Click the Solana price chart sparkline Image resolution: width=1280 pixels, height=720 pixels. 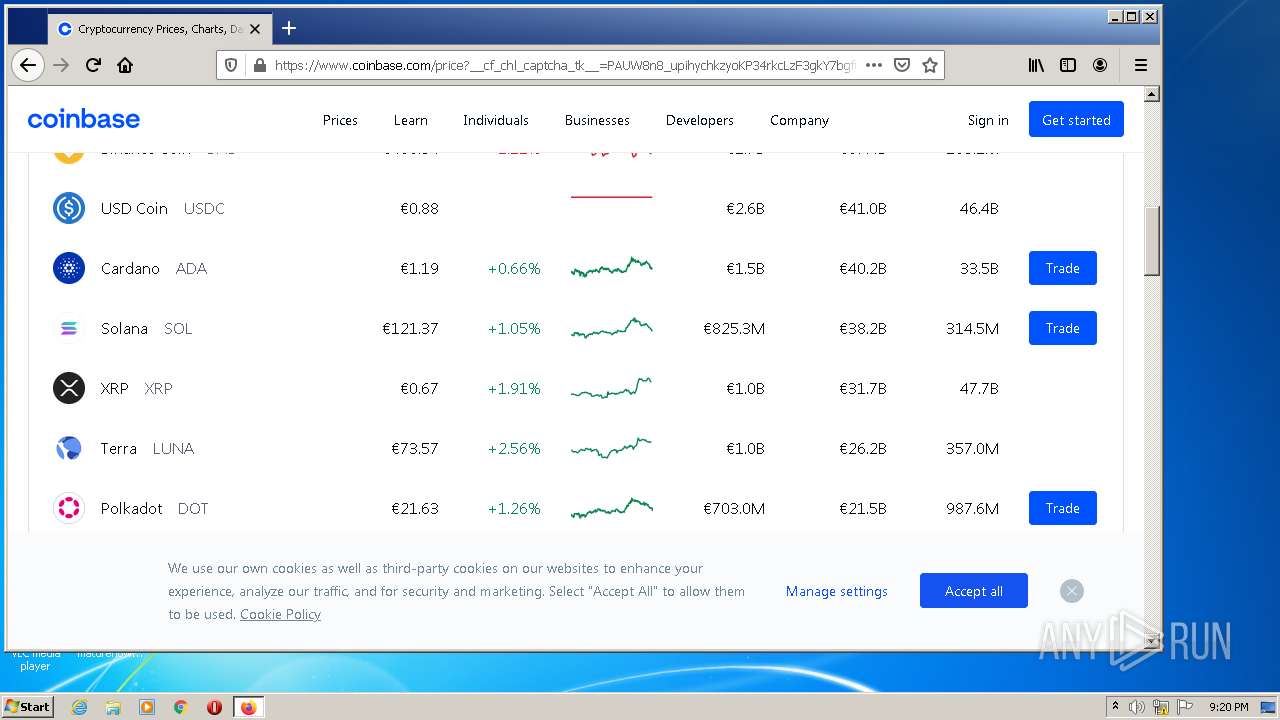pyautogui.click(x=612, y=327)
